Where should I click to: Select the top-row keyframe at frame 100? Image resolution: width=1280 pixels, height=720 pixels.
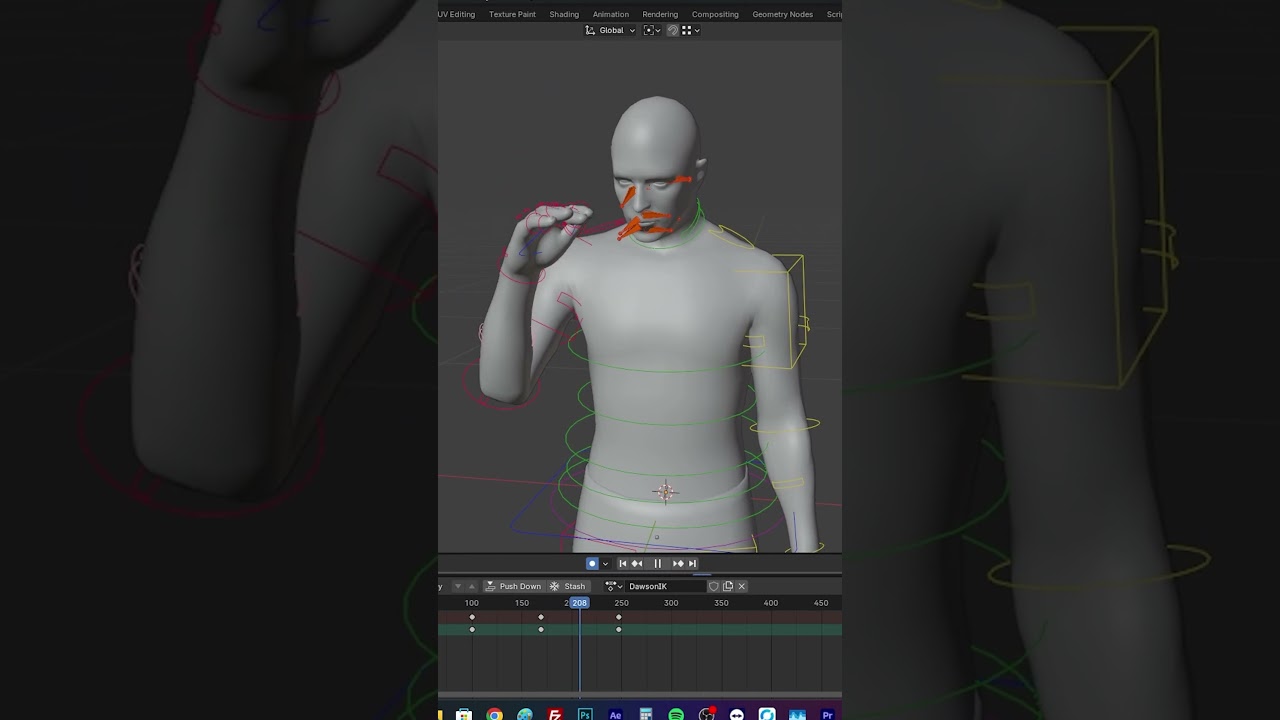point(472,617)
